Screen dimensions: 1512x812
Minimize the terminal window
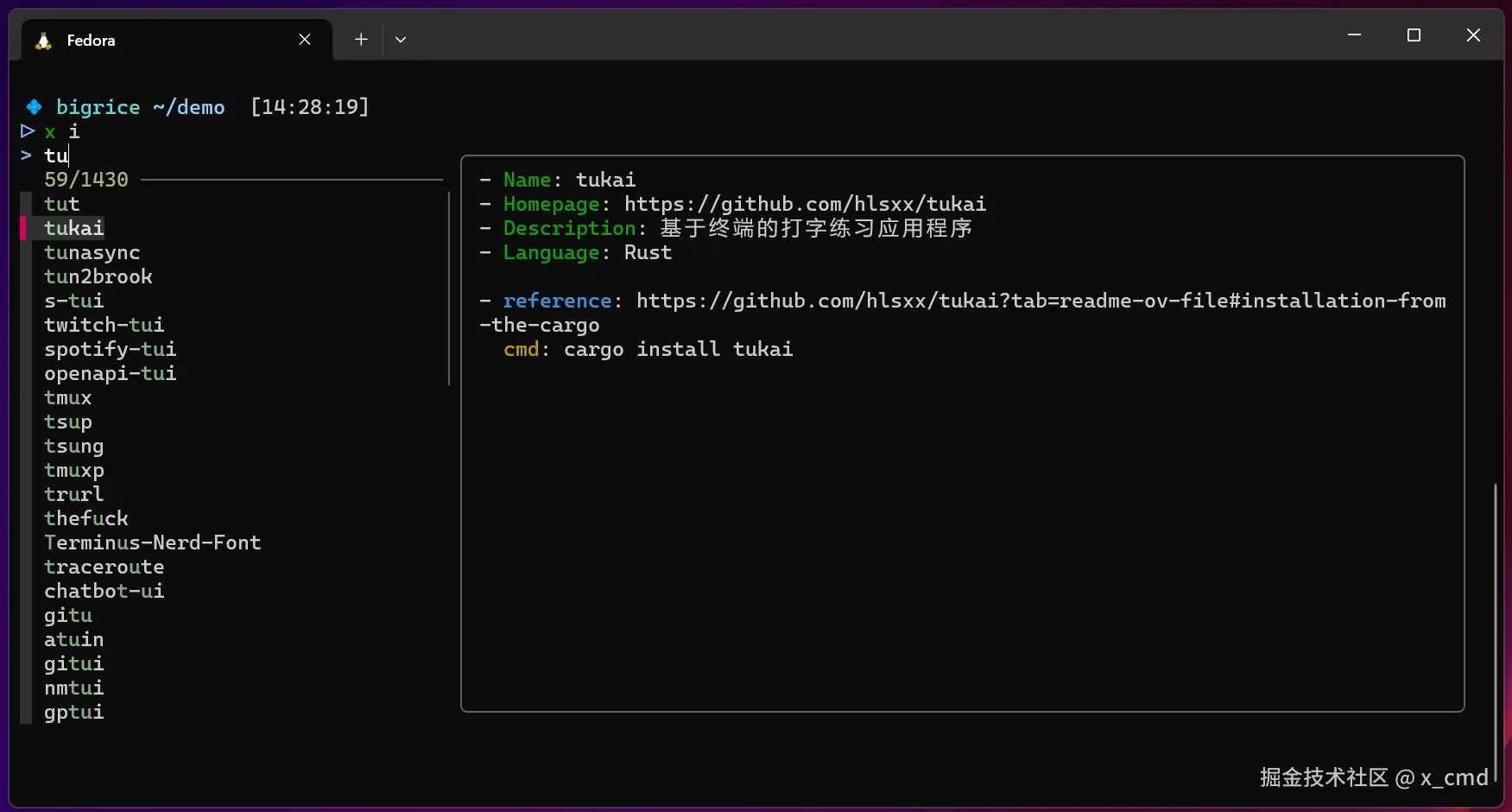tap(1354, 35)
